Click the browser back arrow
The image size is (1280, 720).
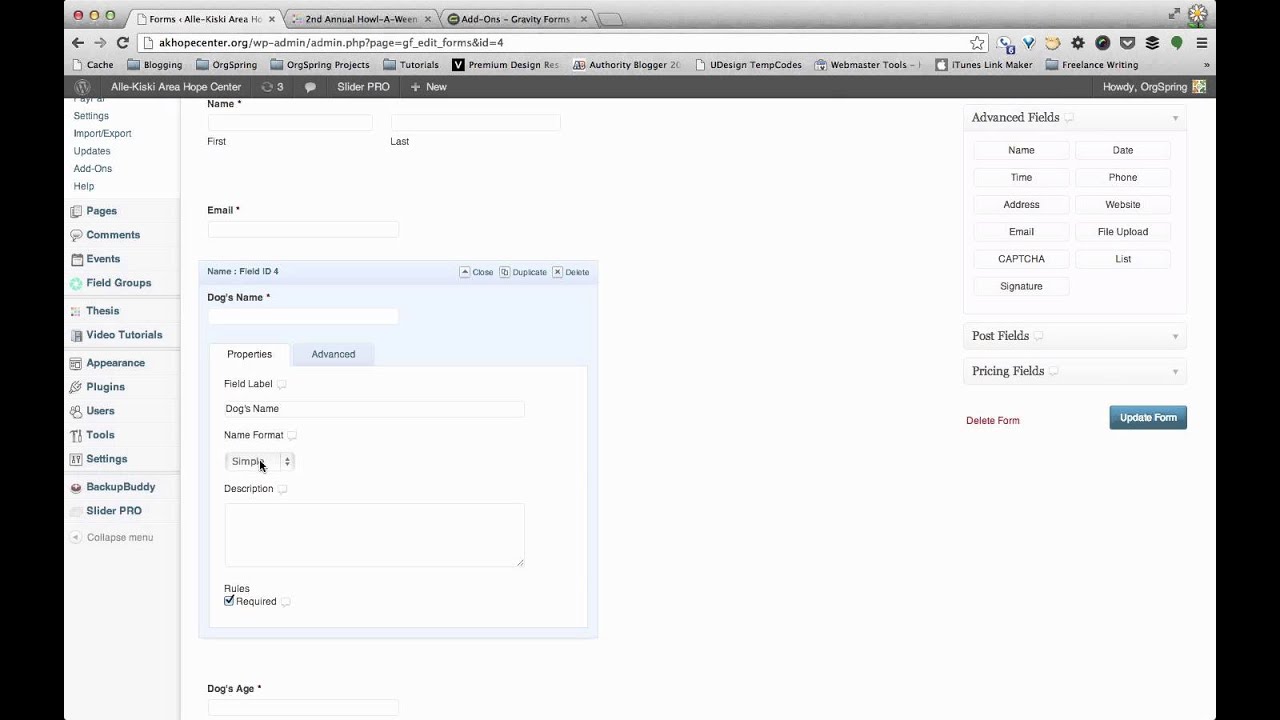coord(78,43)
